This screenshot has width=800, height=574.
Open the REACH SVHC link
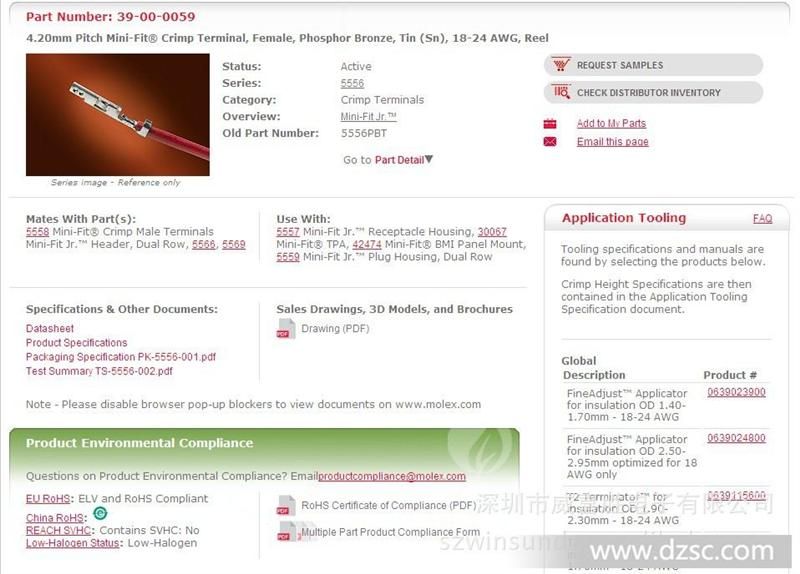tap(59, 531)
